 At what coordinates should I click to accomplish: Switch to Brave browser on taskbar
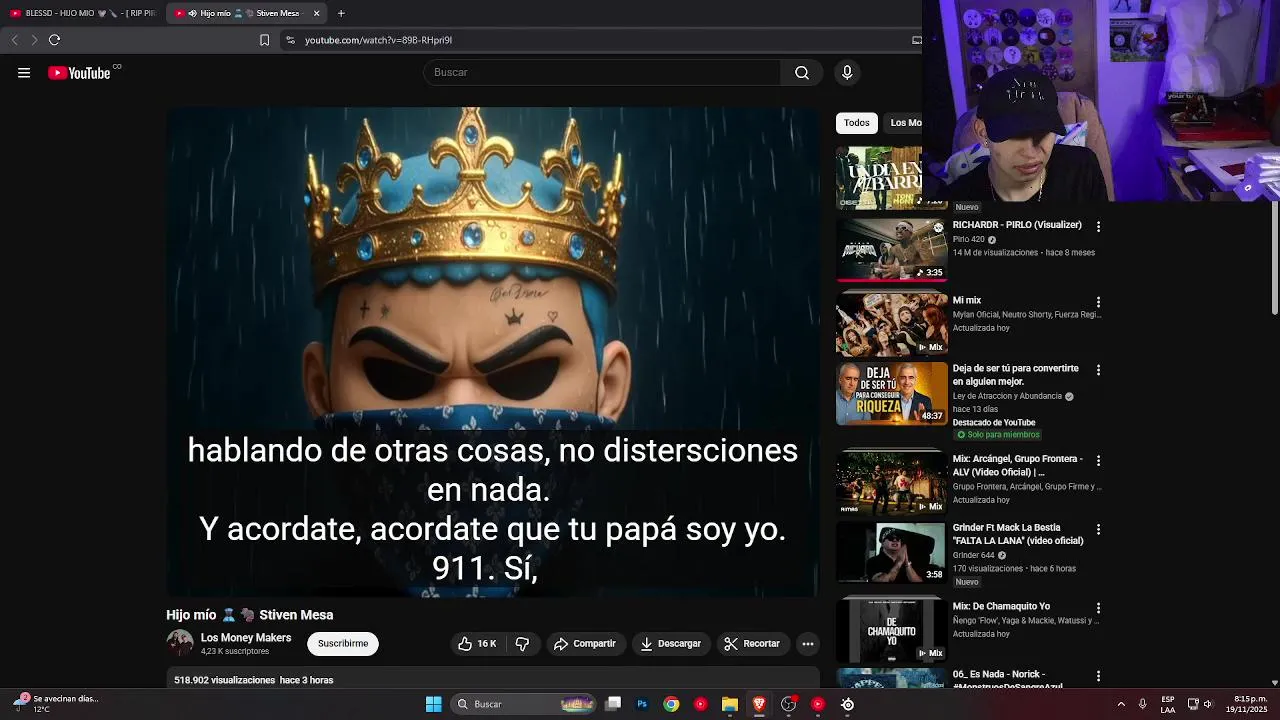pos(759,704)
